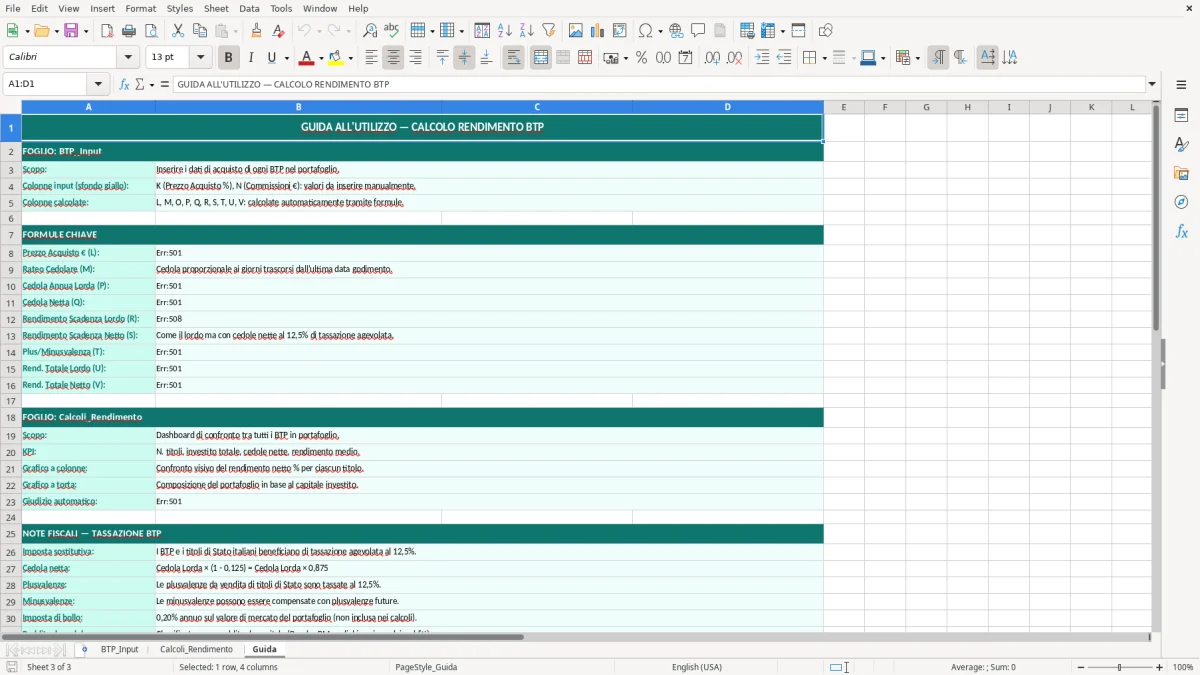
Task: Toggle Underline formatting
Action: (271, 58)
